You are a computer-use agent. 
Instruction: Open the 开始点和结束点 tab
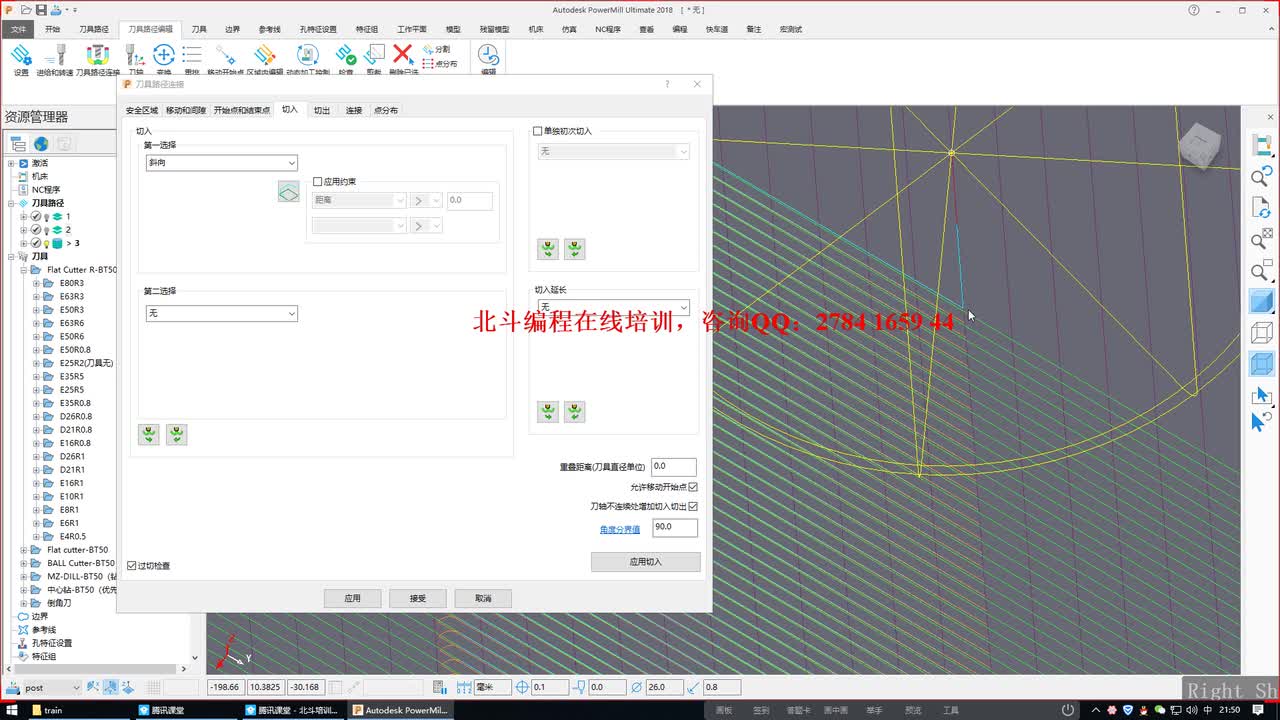click(241, 110)
